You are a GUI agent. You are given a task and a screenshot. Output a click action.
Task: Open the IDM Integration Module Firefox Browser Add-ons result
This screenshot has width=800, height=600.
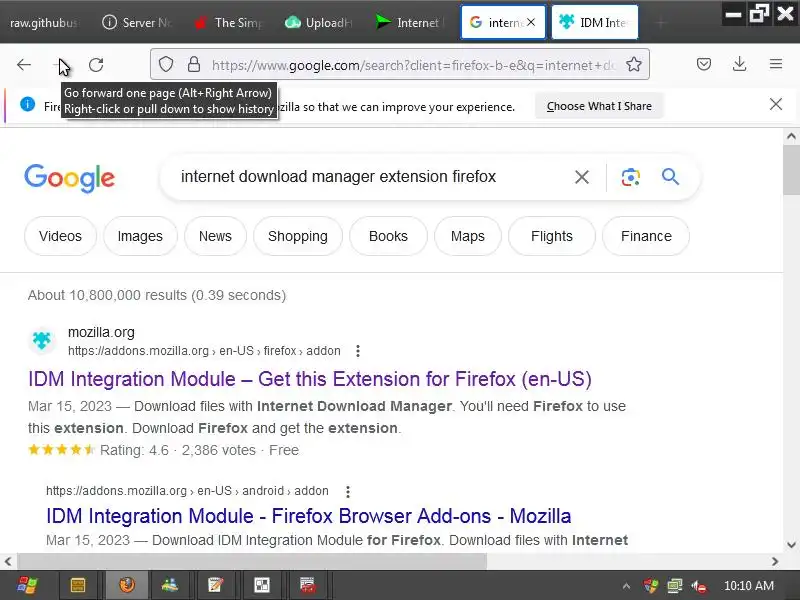point(308,516)
